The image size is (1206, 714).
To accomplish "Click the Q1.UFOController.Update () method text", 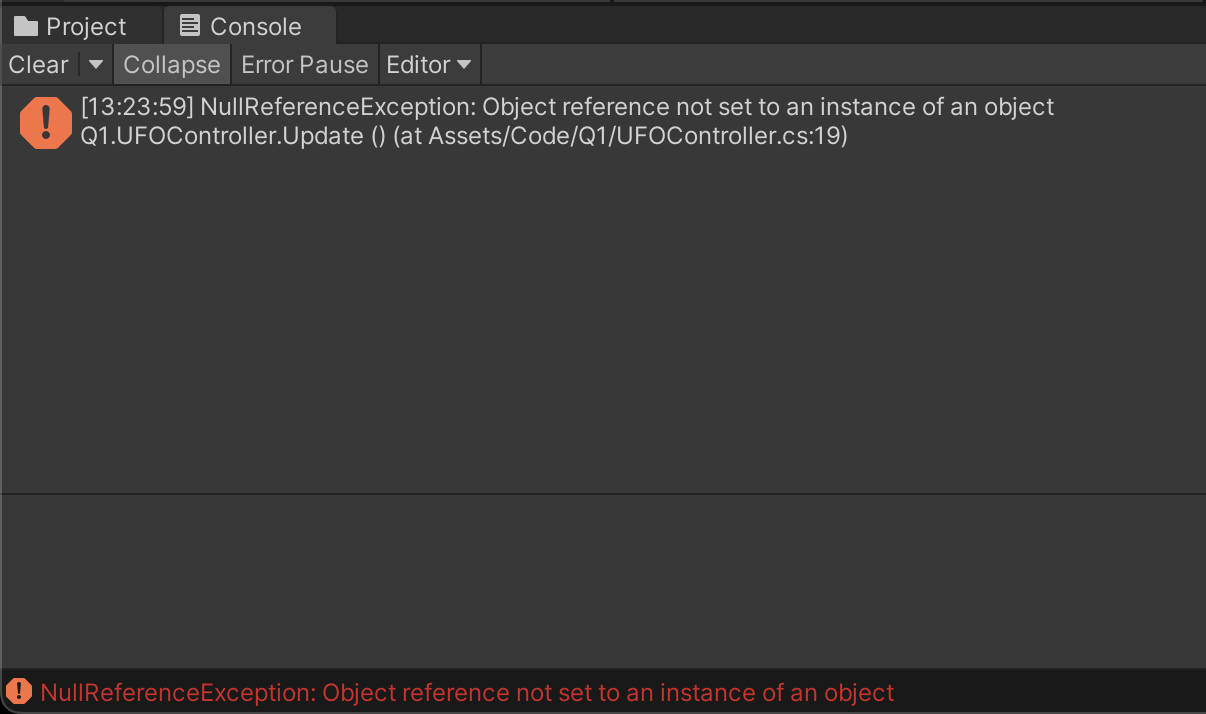I will point(232,136).
